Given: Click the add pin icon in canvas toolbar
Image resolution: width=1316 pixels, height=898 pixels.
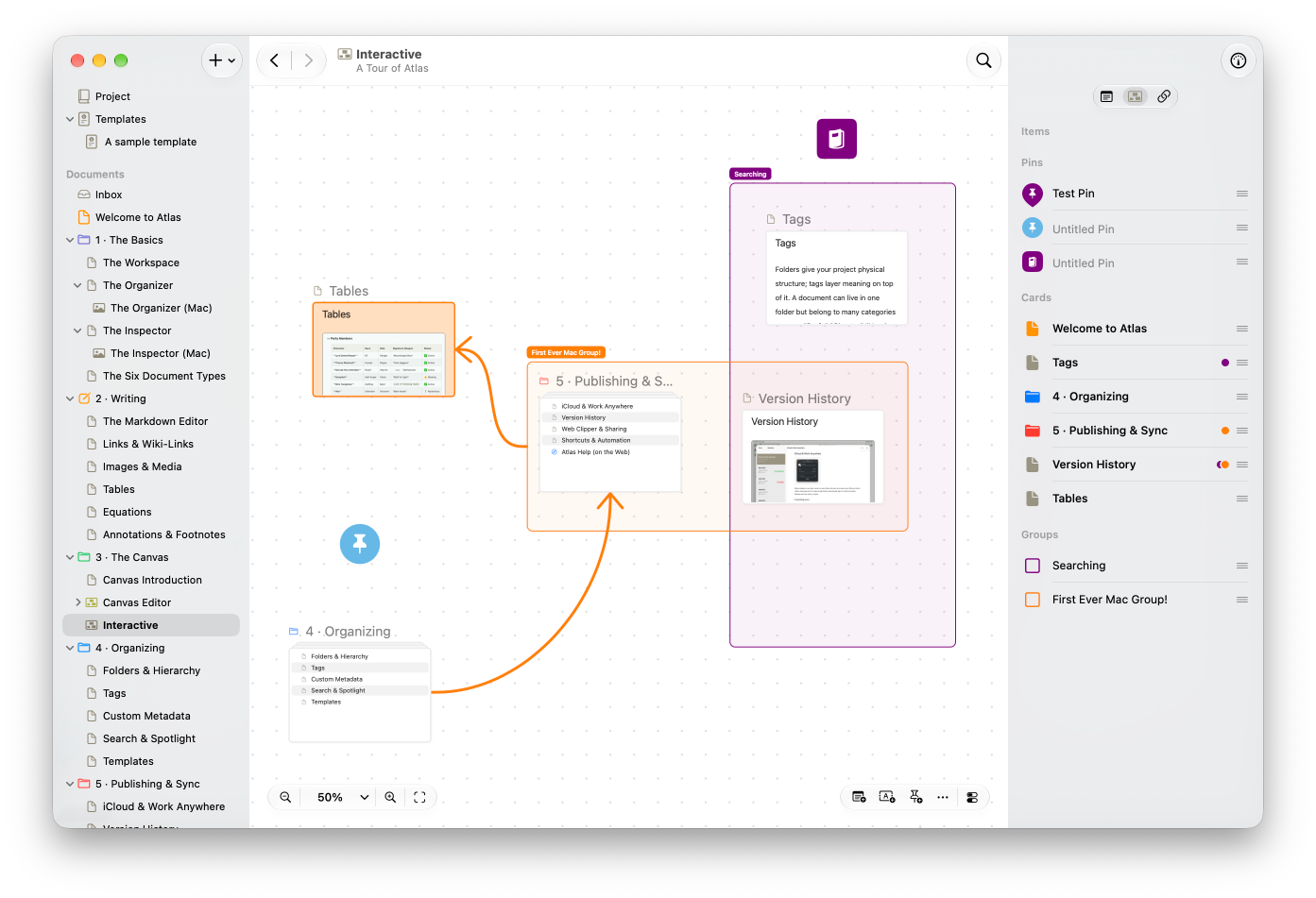Looking at the screenshot, I should 915,797.
